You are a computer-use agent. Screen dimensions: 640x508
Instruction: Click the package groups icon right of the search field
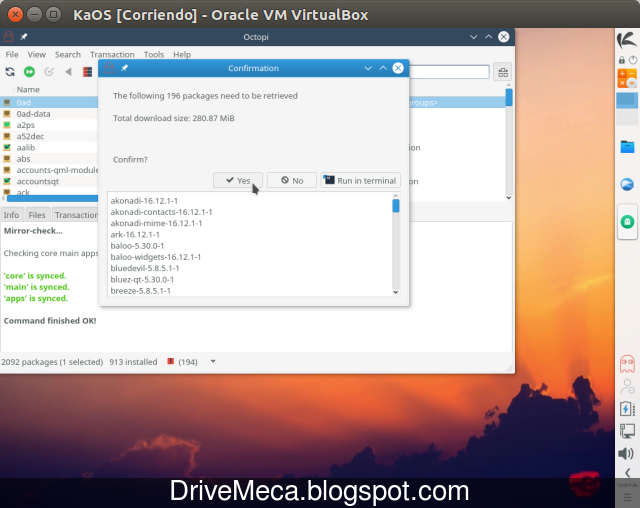click(503, 73)
